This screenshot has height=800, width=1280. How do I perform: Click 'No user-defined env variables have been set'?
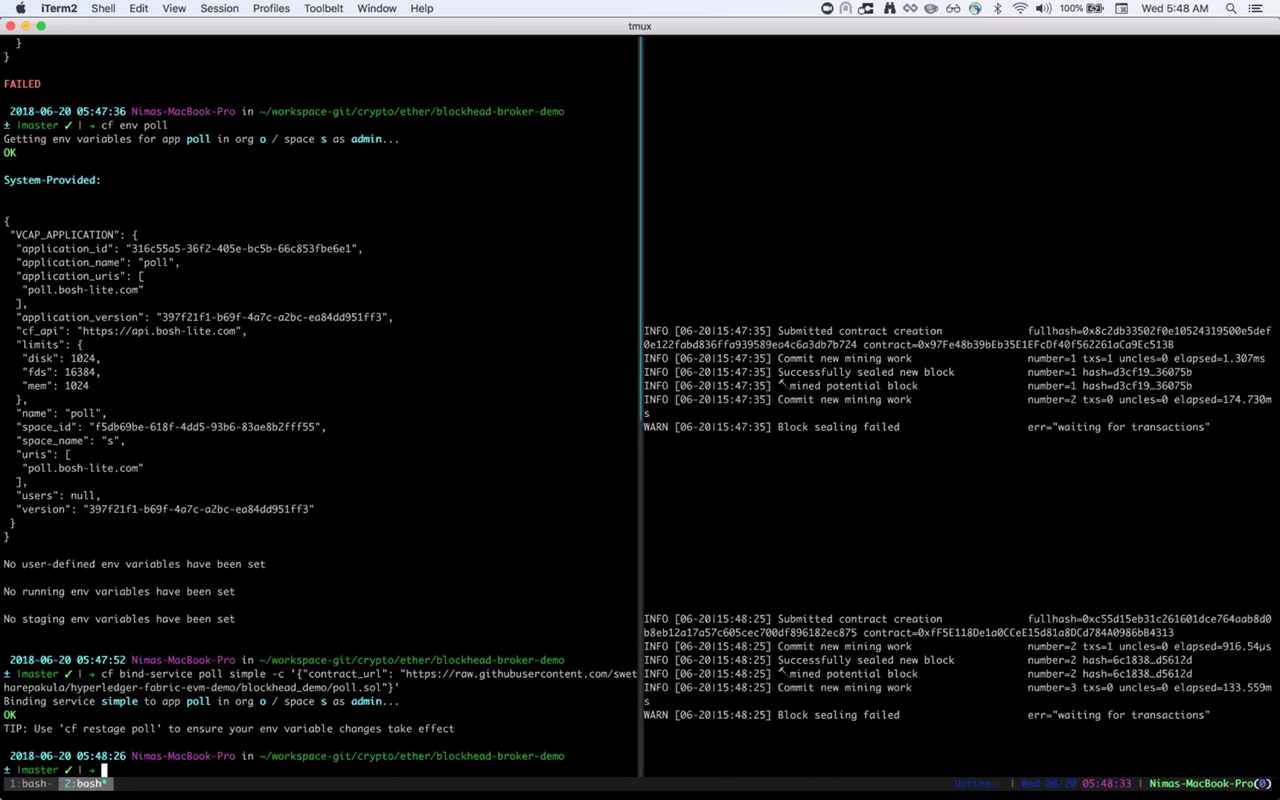pyautogui.click(x=135, y=564)
